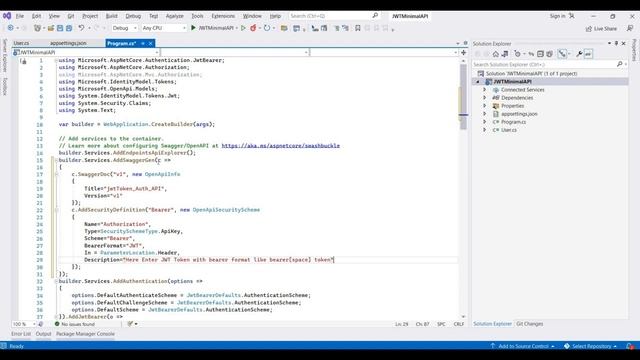Screen dimensions: 640x360
Task: Click the Undo arrow in the toolbar
Action: (81, 28)
